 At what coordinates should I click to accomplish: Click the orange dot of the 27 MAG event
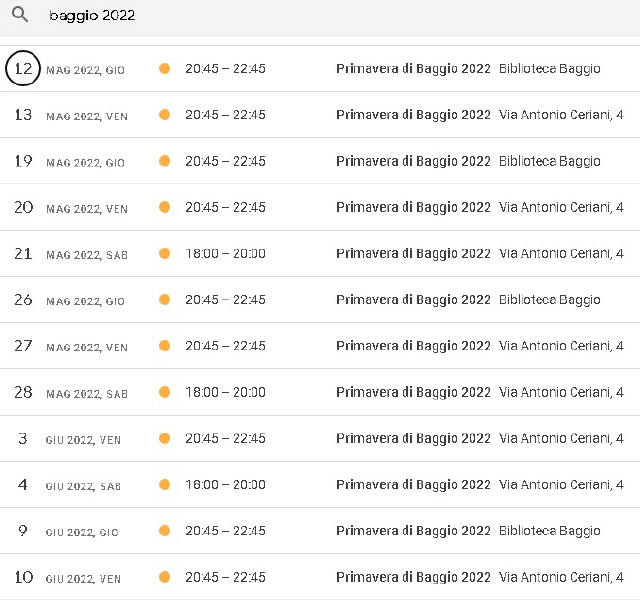click(x=164, y=346)
